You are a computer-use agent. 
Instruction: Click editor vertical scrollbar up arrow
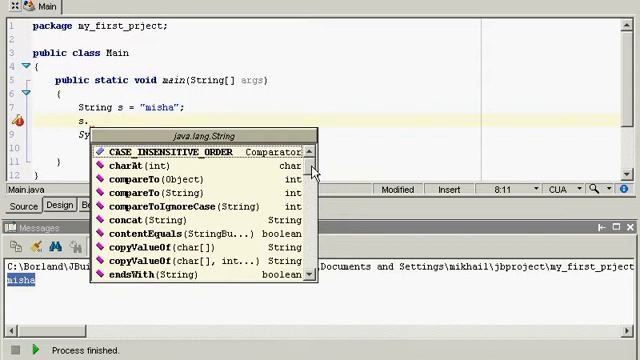(x=627, y=25)
